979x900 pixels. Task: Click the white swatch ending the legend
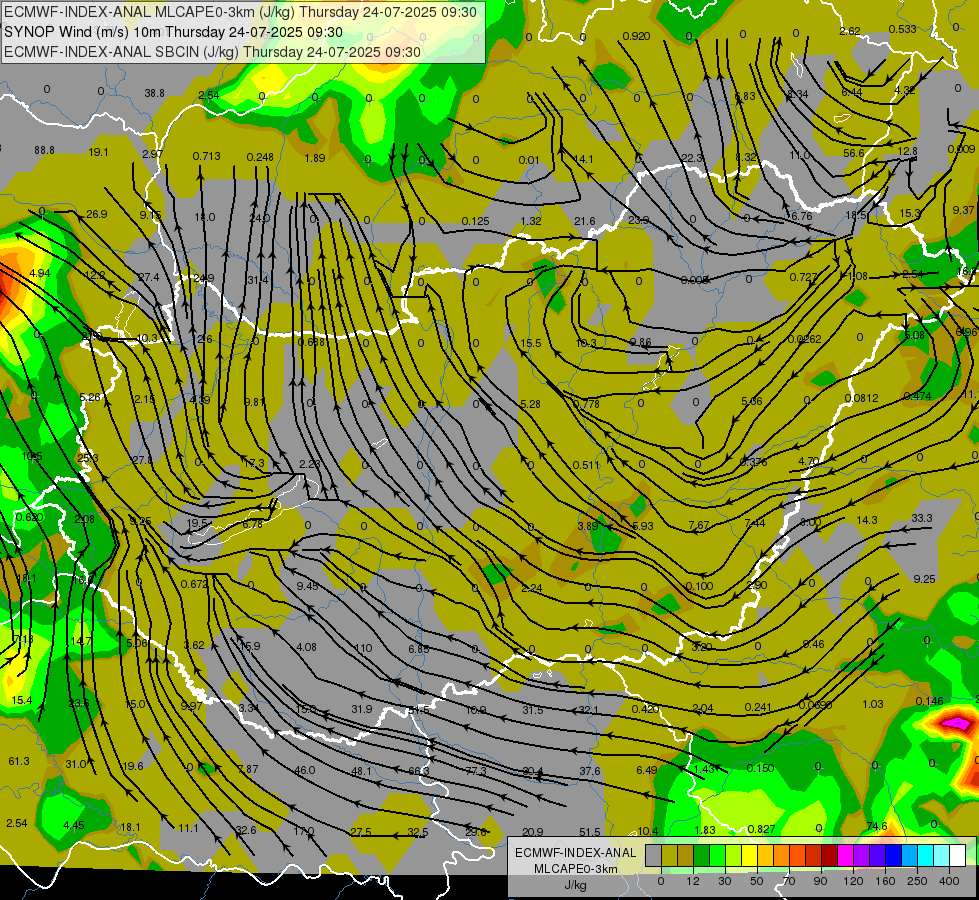click(x=958, y=856)
